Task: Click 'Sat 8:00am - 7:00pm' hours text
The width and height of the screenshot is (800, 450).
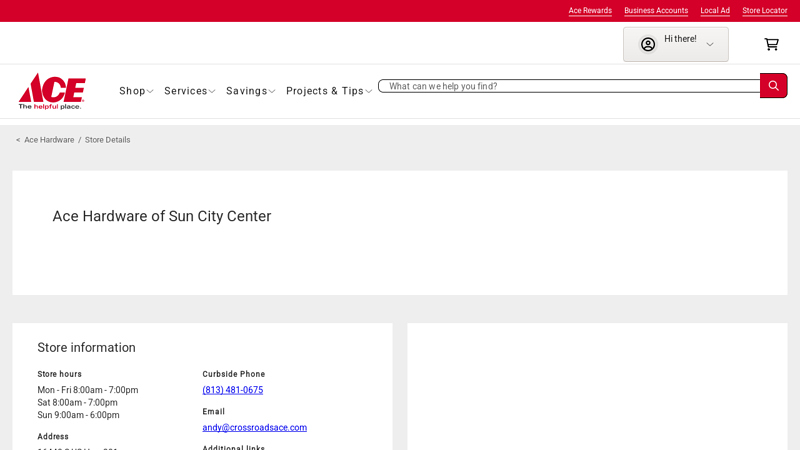Action: tap(77, 403)
